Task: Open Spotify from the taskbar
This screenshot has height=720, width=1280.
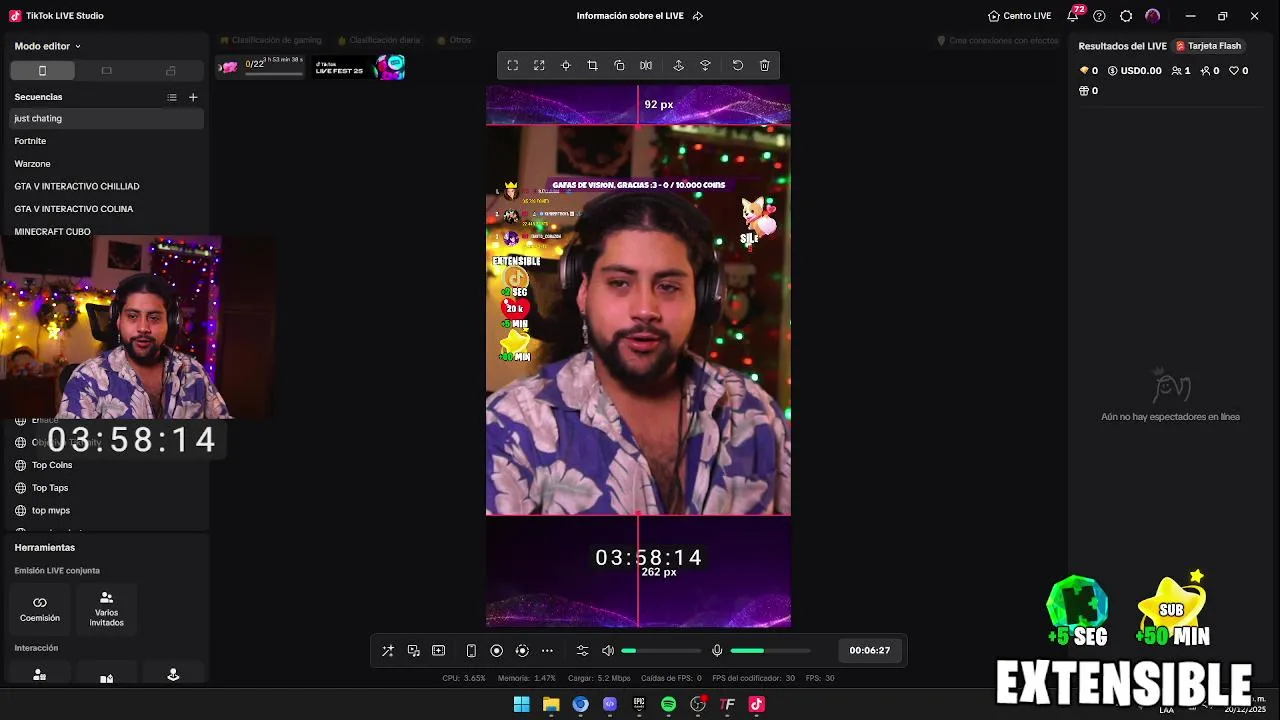Action: tap(668, 704)
